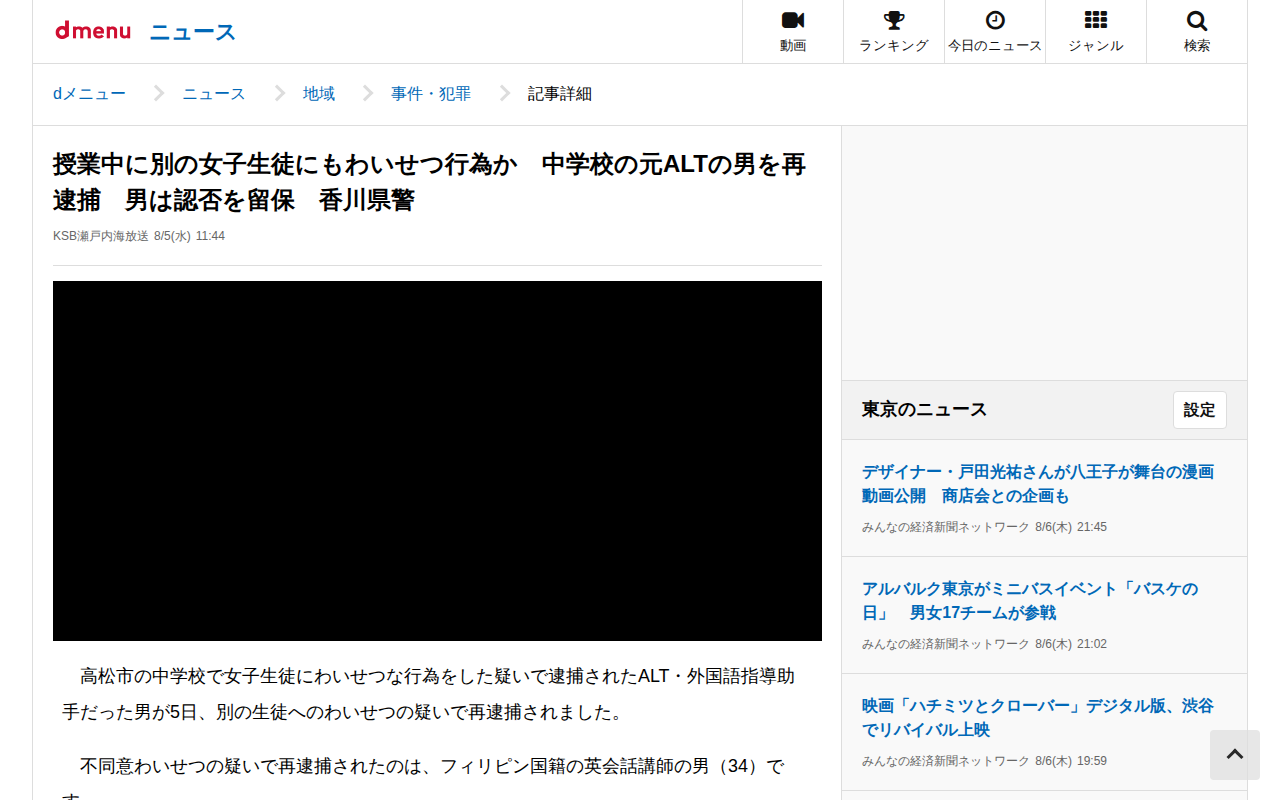
Task: Click paragraph starting 不同意わいせつの疑いで
Action: [423, 780]
